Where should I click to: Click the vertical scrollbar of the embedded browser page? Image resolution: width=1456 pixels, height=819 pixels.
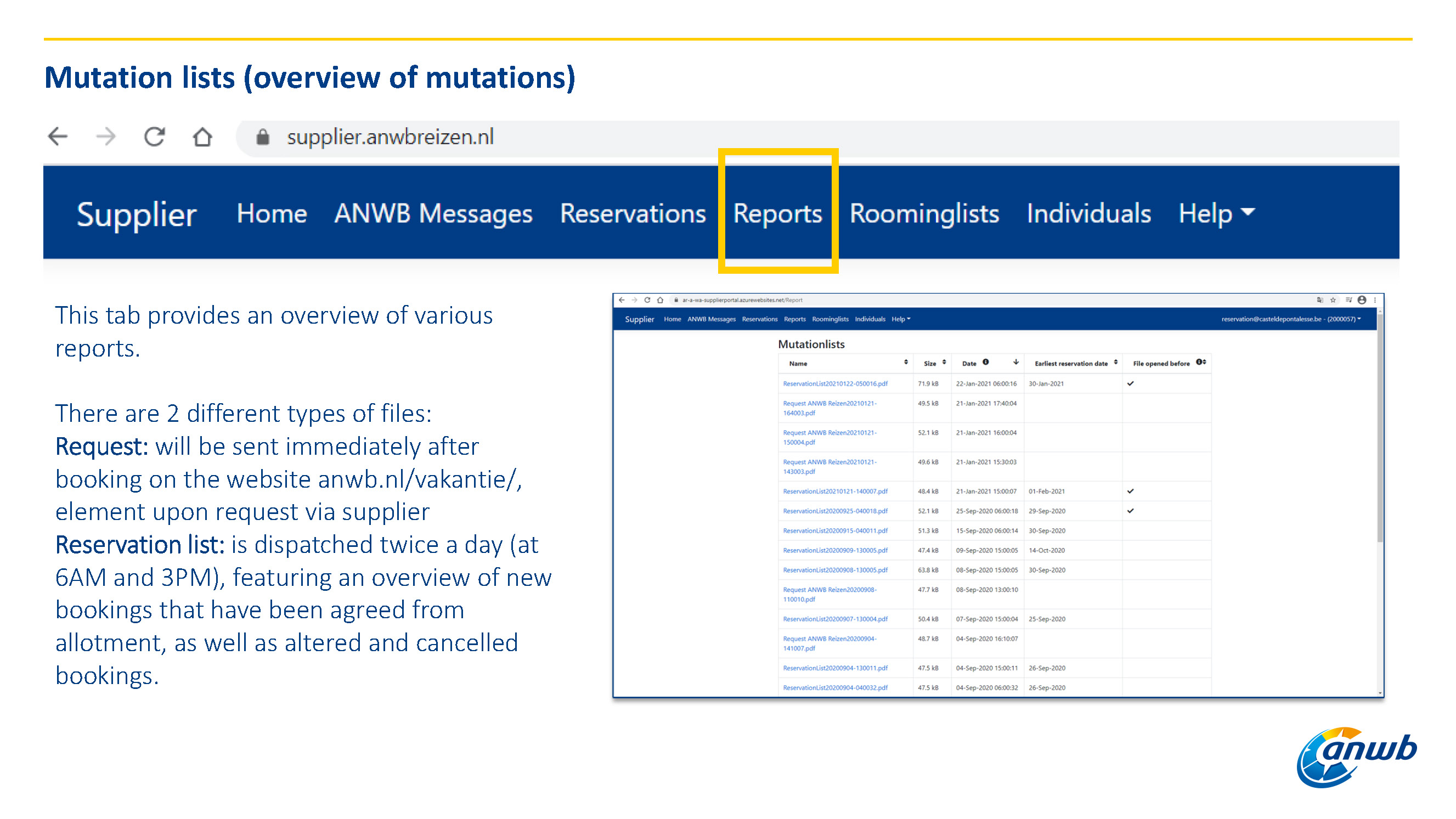pyautogui.click(x=1380, y=430)
